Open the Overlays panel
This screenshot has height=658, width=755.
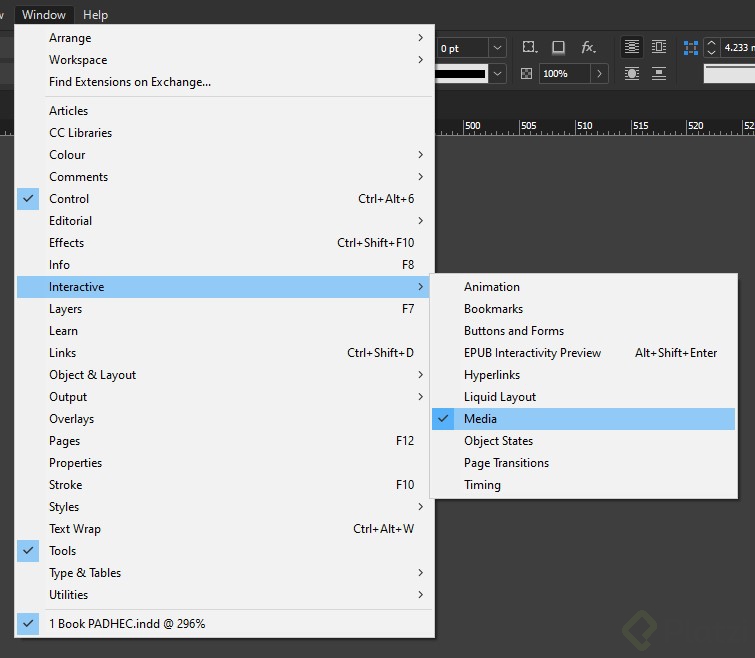pyautogui.click(x=225, y=419)
